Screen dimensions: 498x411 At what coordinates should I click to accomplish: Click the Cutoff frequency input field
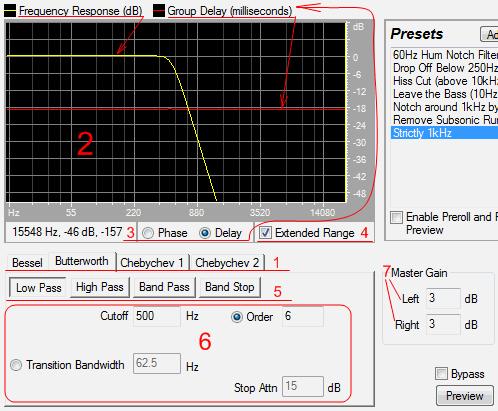(x=157, y=316)
